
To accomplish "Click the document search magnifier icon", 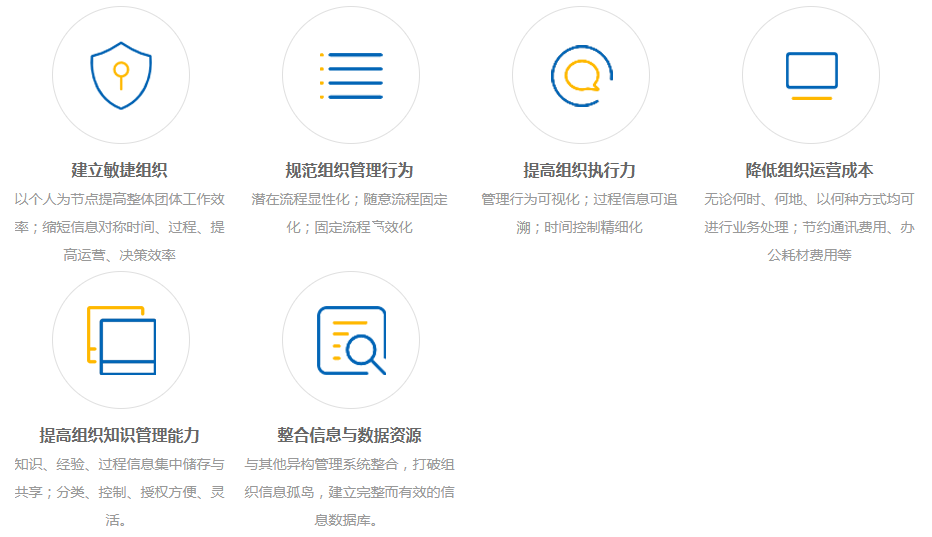I will click(x=350, y=340).
